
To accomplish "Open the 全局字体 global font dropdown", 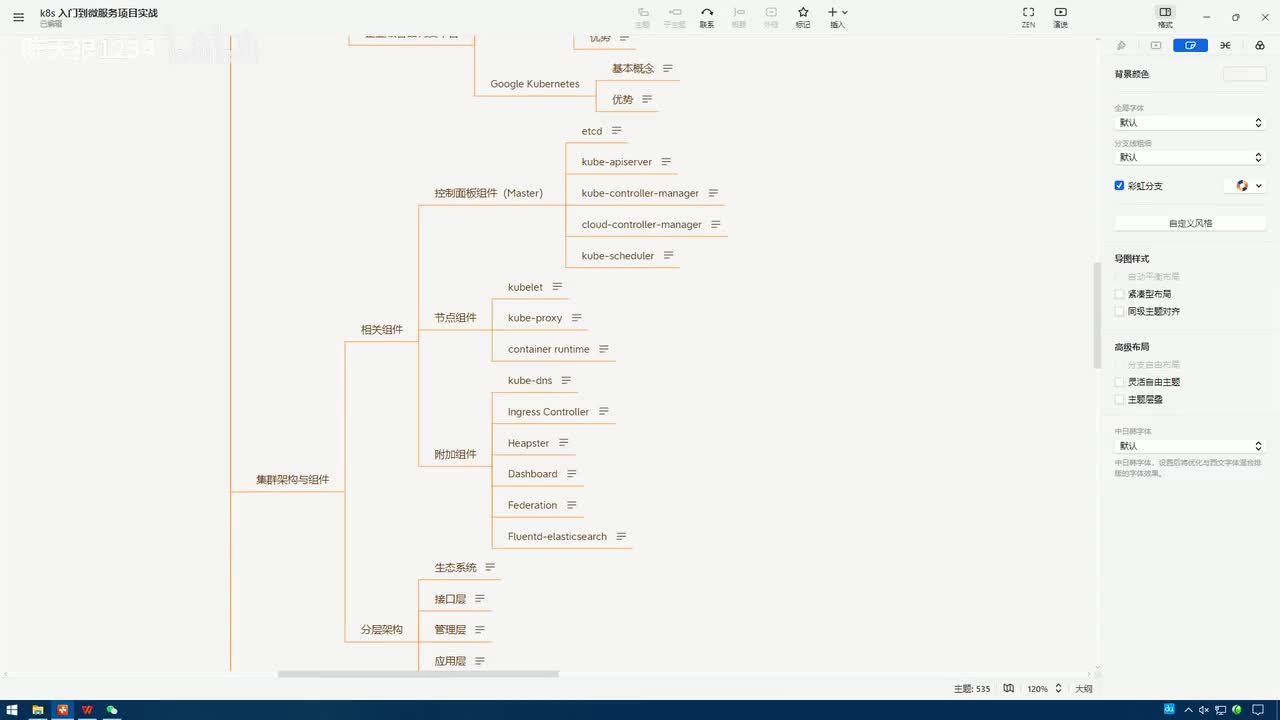I will coord(1190,122).
